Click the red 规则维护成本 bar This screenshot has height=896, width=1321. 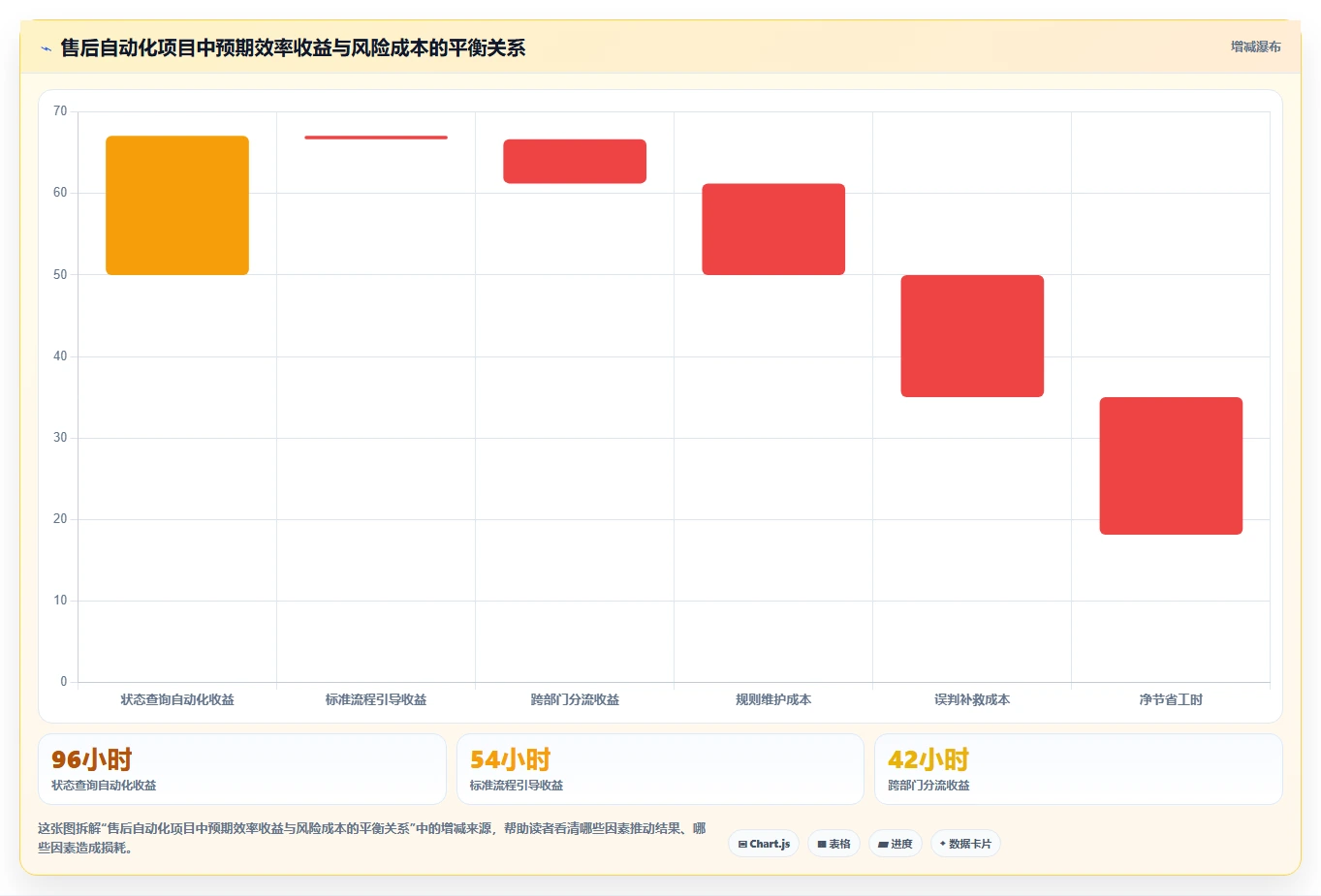(x=773, y=230)
